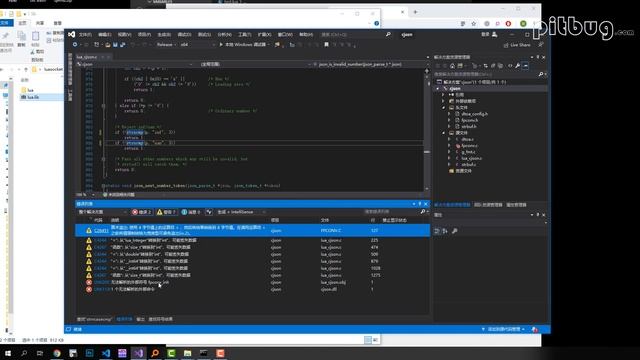
Task: Select the error row for cjson.dll
Action: [252, 289]
